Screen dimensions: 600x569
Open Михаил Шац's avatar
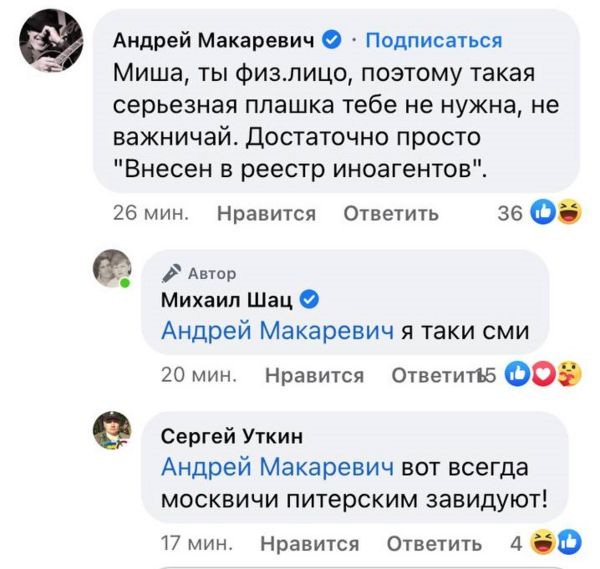tap(113, 269)
